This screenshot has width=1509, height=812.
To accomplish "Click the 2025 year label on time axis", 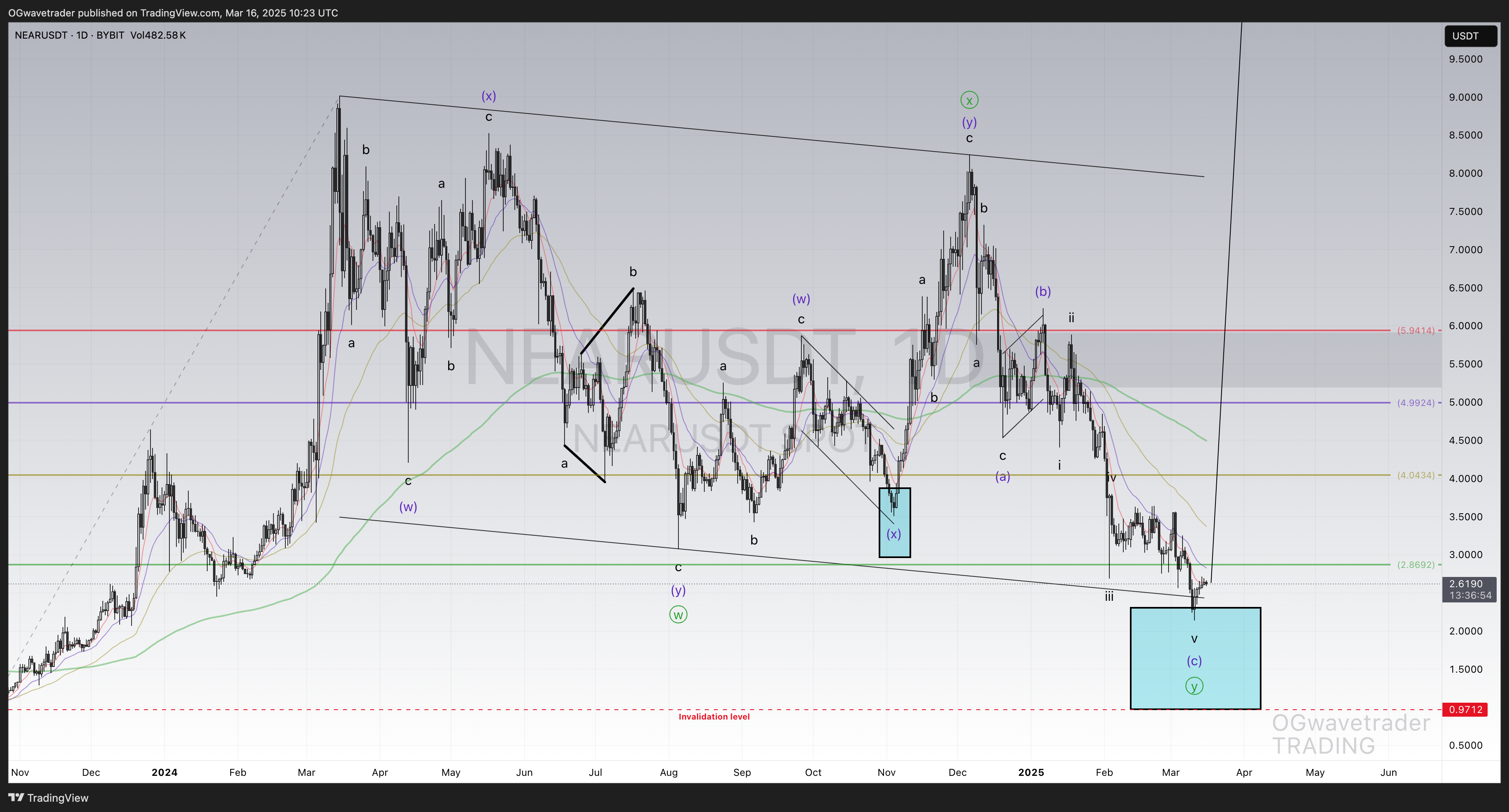I will click(1031, 772).
